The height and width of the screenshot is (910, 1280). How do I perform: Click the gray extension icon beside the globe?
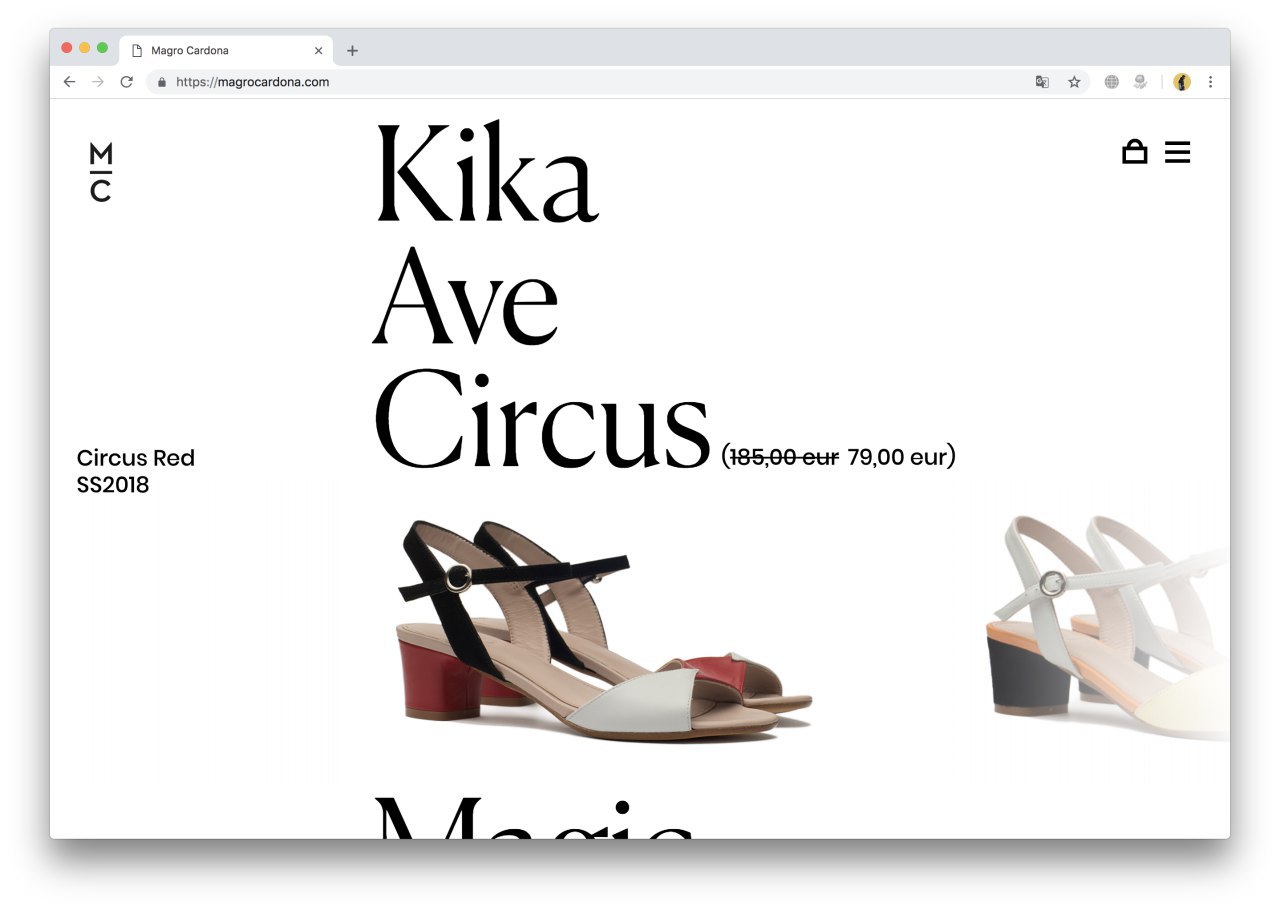click(x=1140, y=82)
